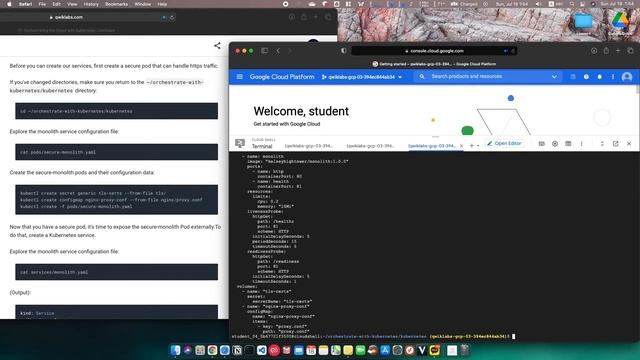Click the cat services/monolith.yaml code block
Screen dimensions: 640x360
pos(116,272)
